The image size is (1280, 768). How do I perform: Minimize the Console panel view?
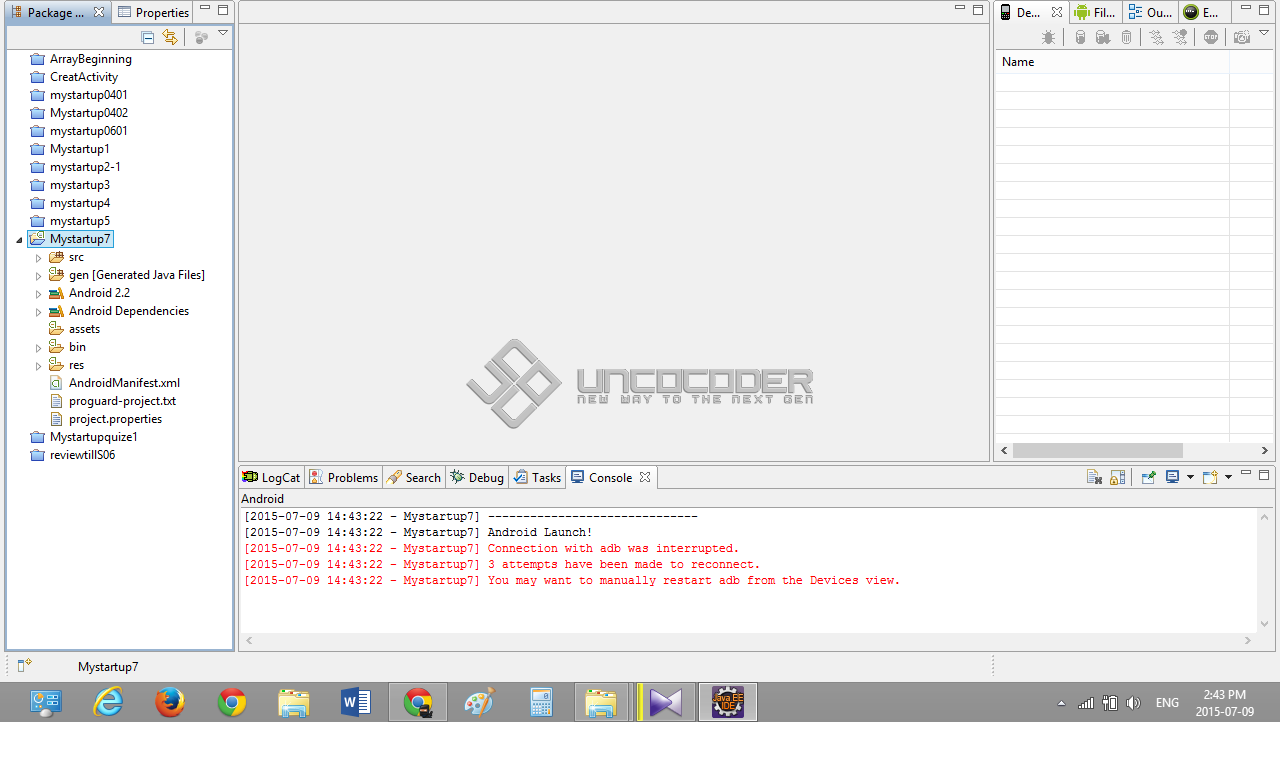tap(1246, 474)
